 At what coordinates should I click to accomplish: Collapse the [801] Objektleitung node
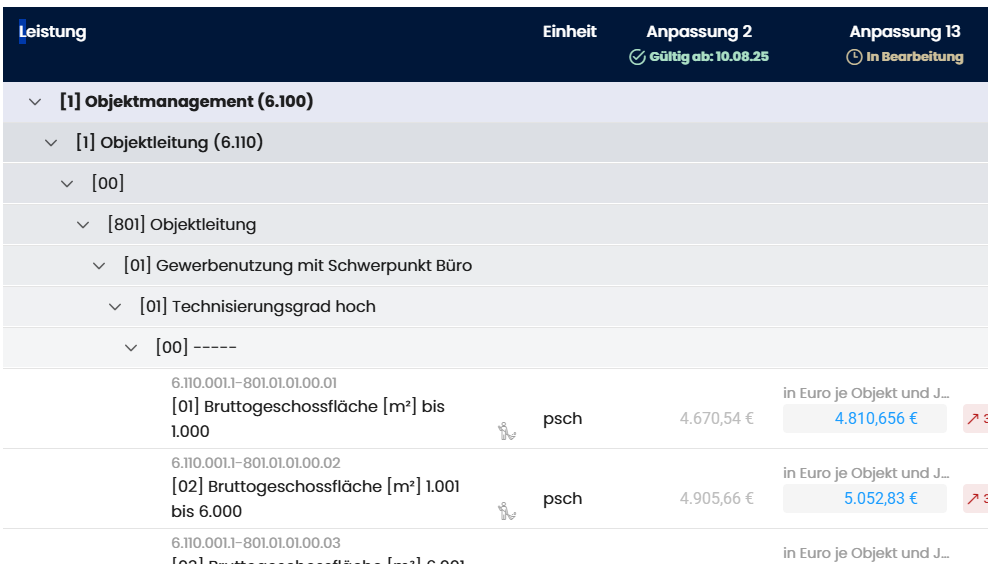(x=84, y=225)
